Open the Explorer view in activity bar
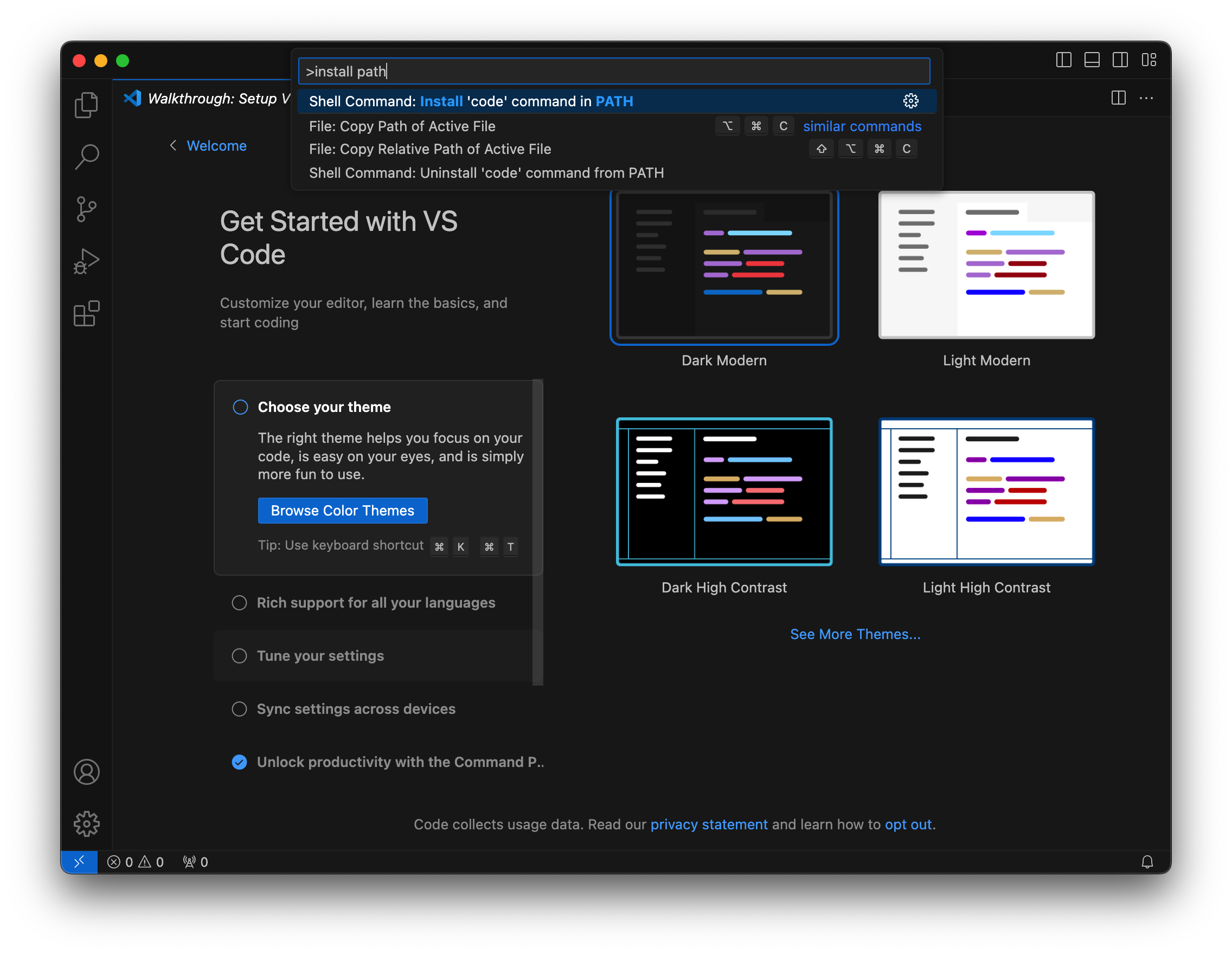The image size is (1232, 954). 86,105
